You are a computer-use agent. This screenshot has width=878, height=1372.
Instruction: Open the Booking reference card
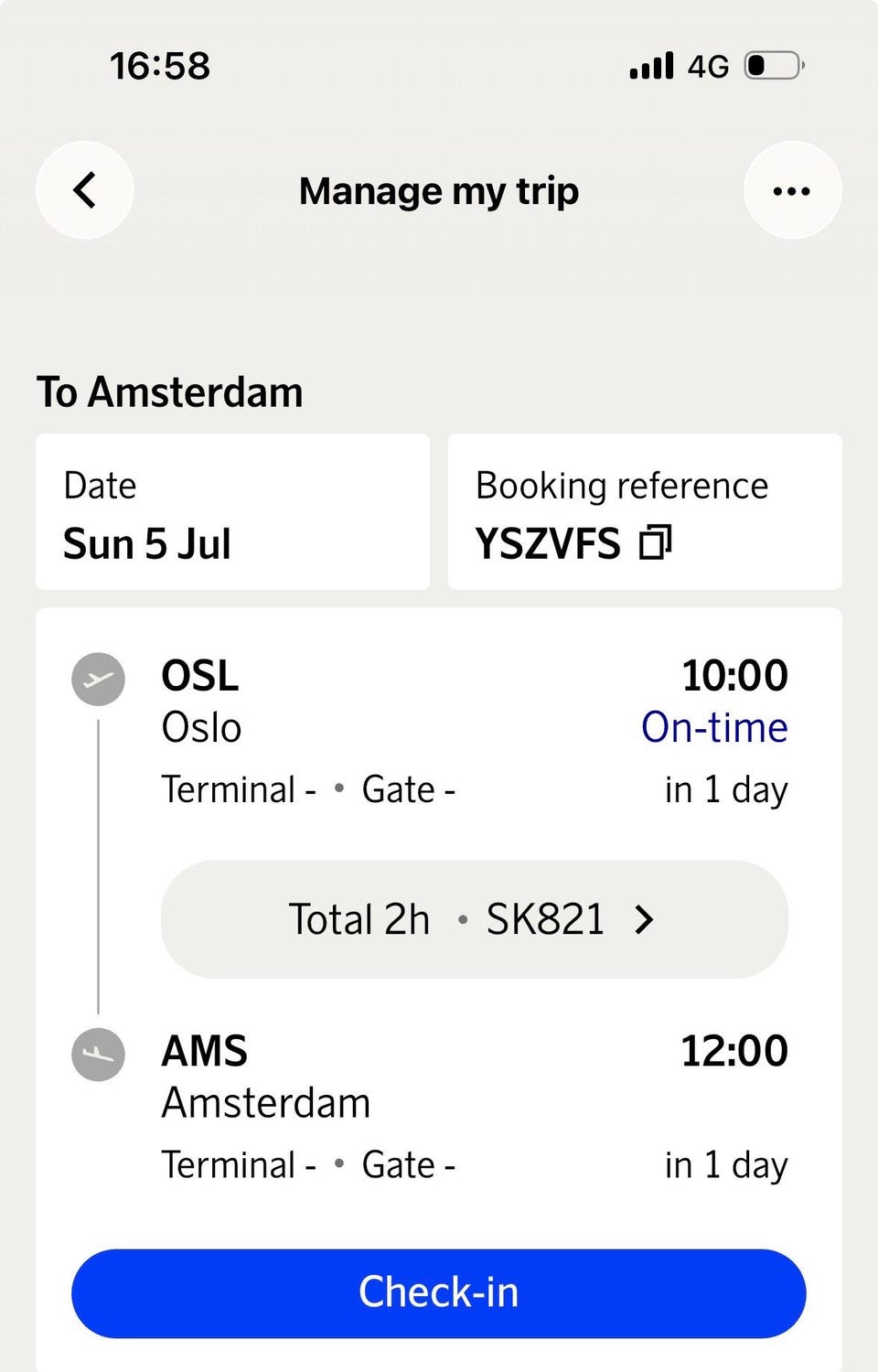(645, 511)
